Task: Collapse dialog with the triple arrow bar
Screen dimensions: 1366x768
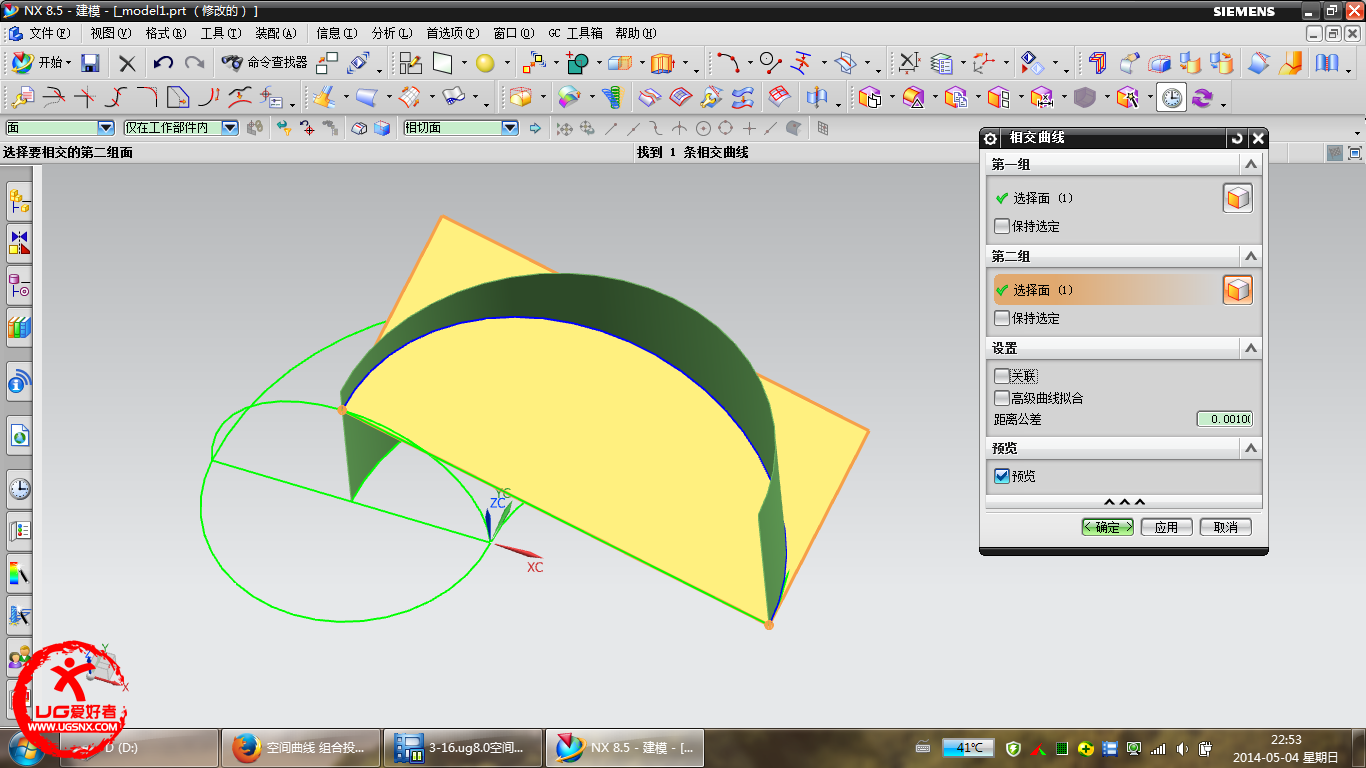Action: pos(1124,502)
